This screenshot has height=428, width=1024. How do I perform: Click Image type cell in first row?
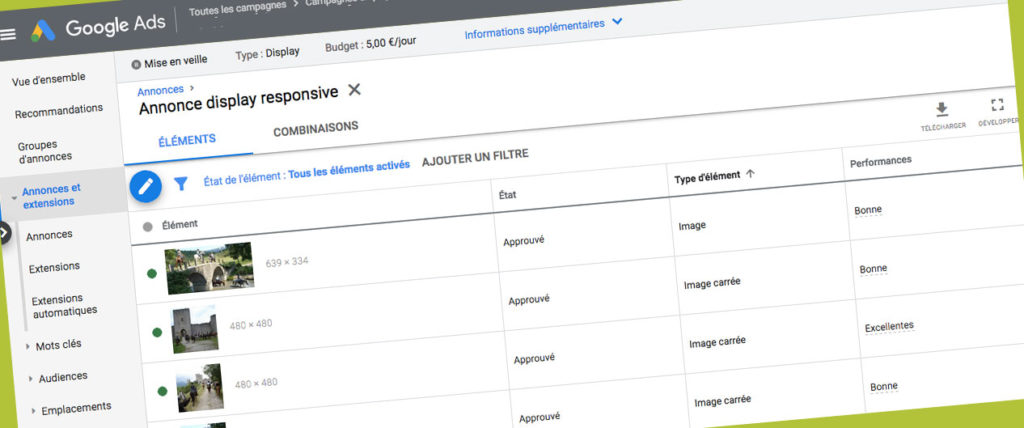click(x=692, y=227)
